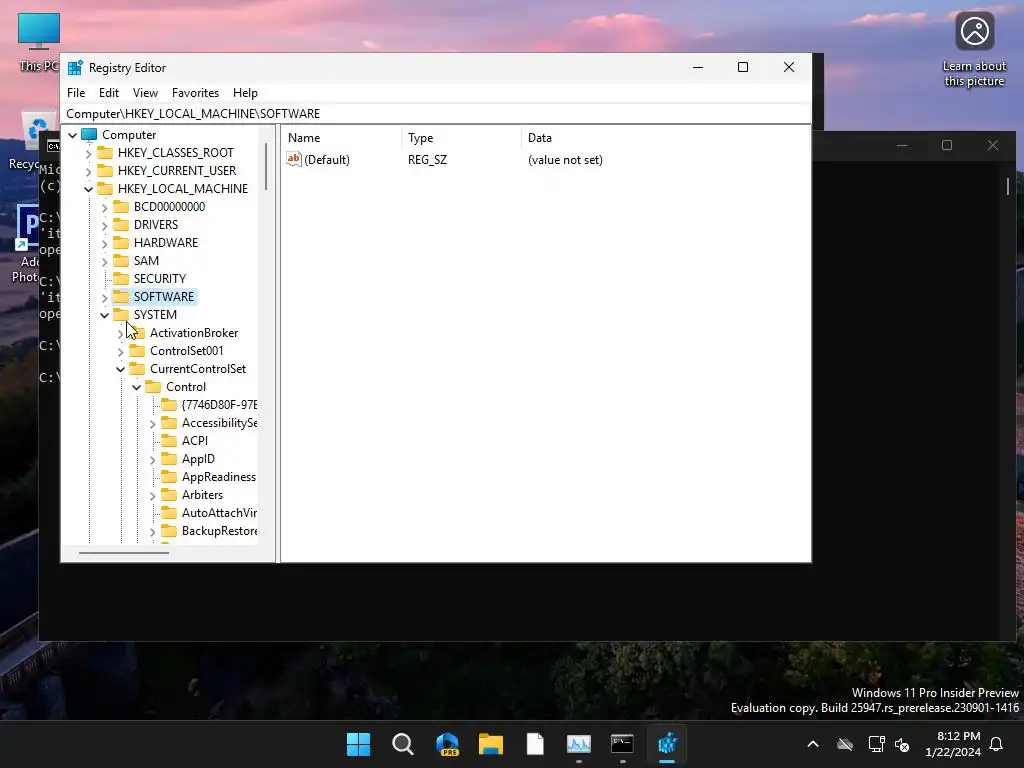Select HKEY_LOCAL_MACHINE in the tree

pos(183,189)
